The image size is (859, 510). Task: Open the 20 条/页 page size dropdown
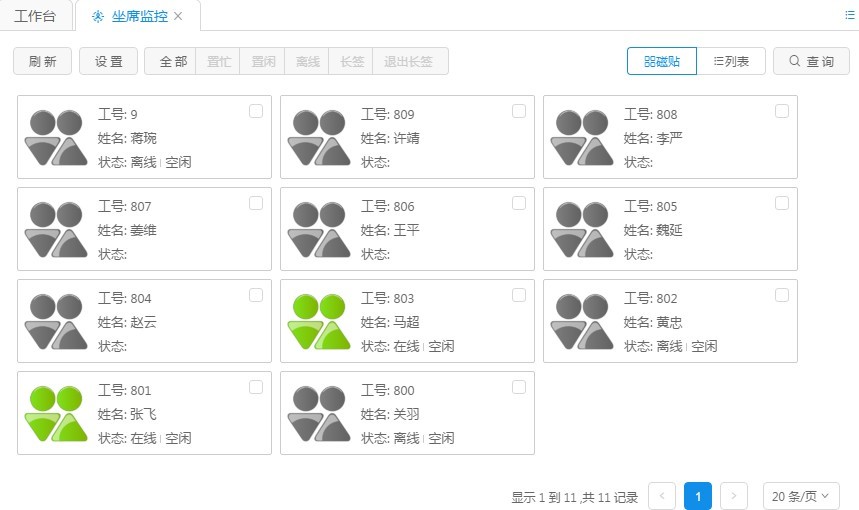tap(801, 495)
